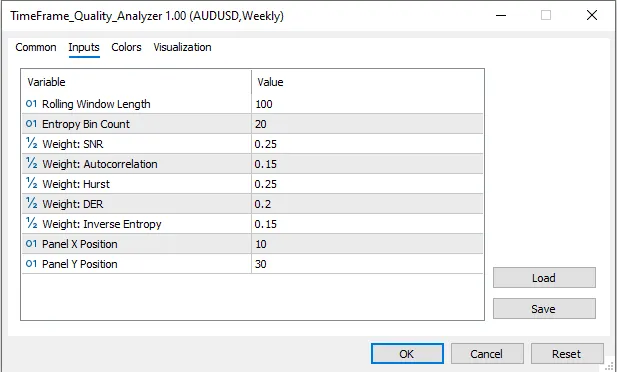Click the fraction icon beside Weight: DER
Screen dimensions: 617x372
tap(31, 204)
